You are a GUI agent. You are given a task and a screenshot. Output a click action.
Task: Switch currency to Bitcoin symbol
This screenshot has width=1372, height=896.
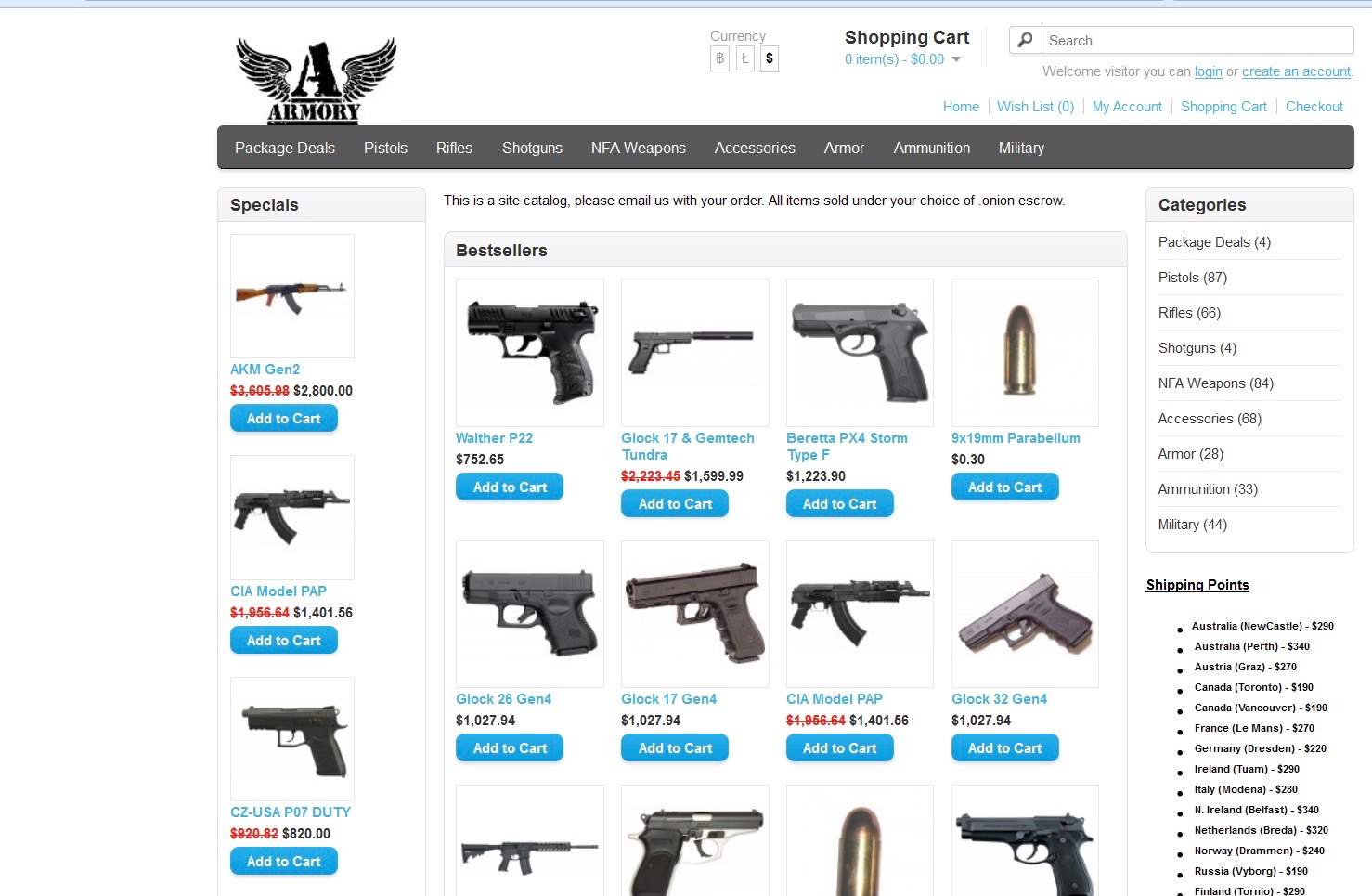[x=719, y=58]
